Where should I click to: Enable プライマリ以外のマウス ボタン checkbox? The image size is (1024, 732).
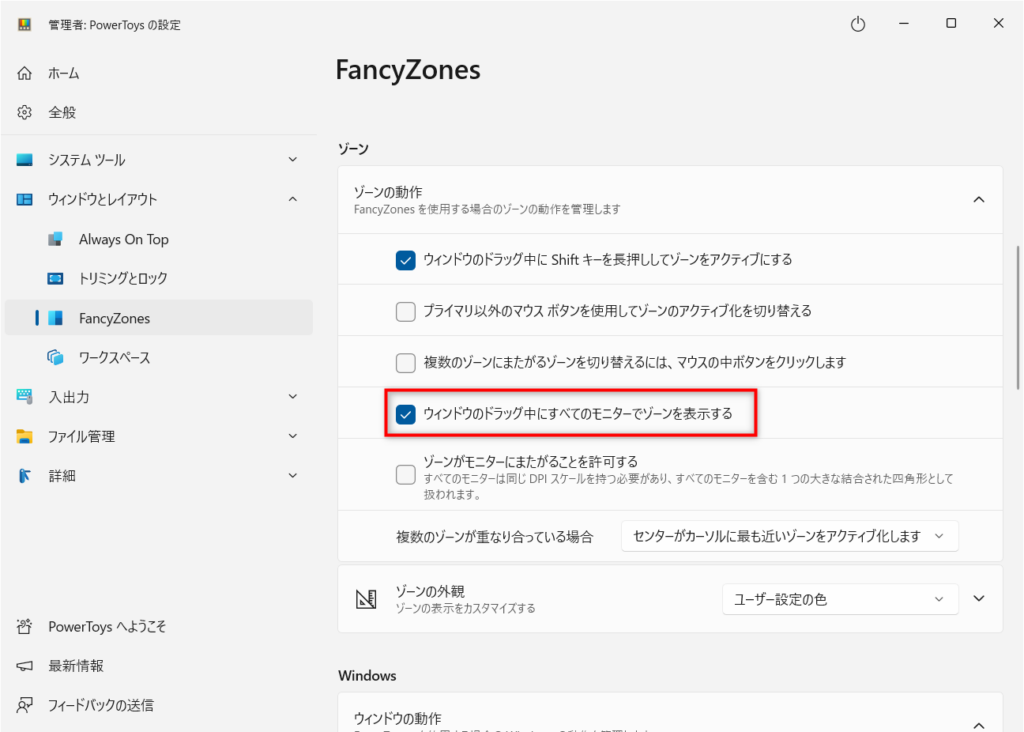tap(406, 311)
